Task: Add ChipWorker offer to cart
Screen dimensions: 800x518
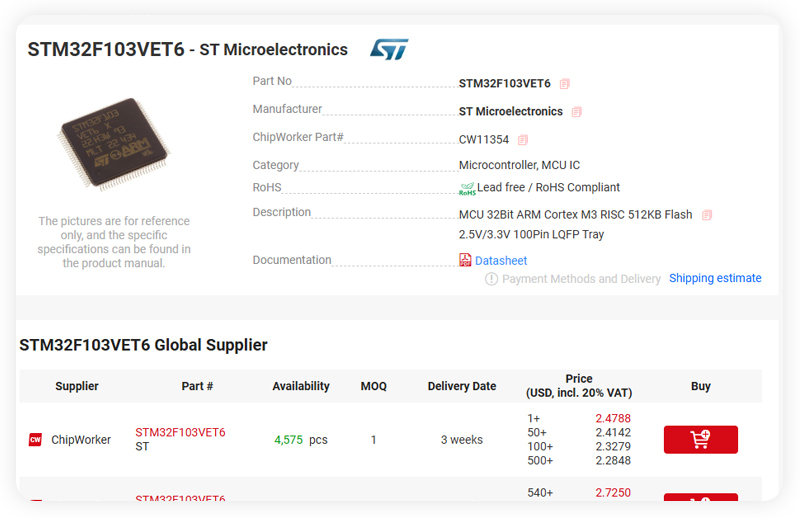Action: (x=701, y=439)
